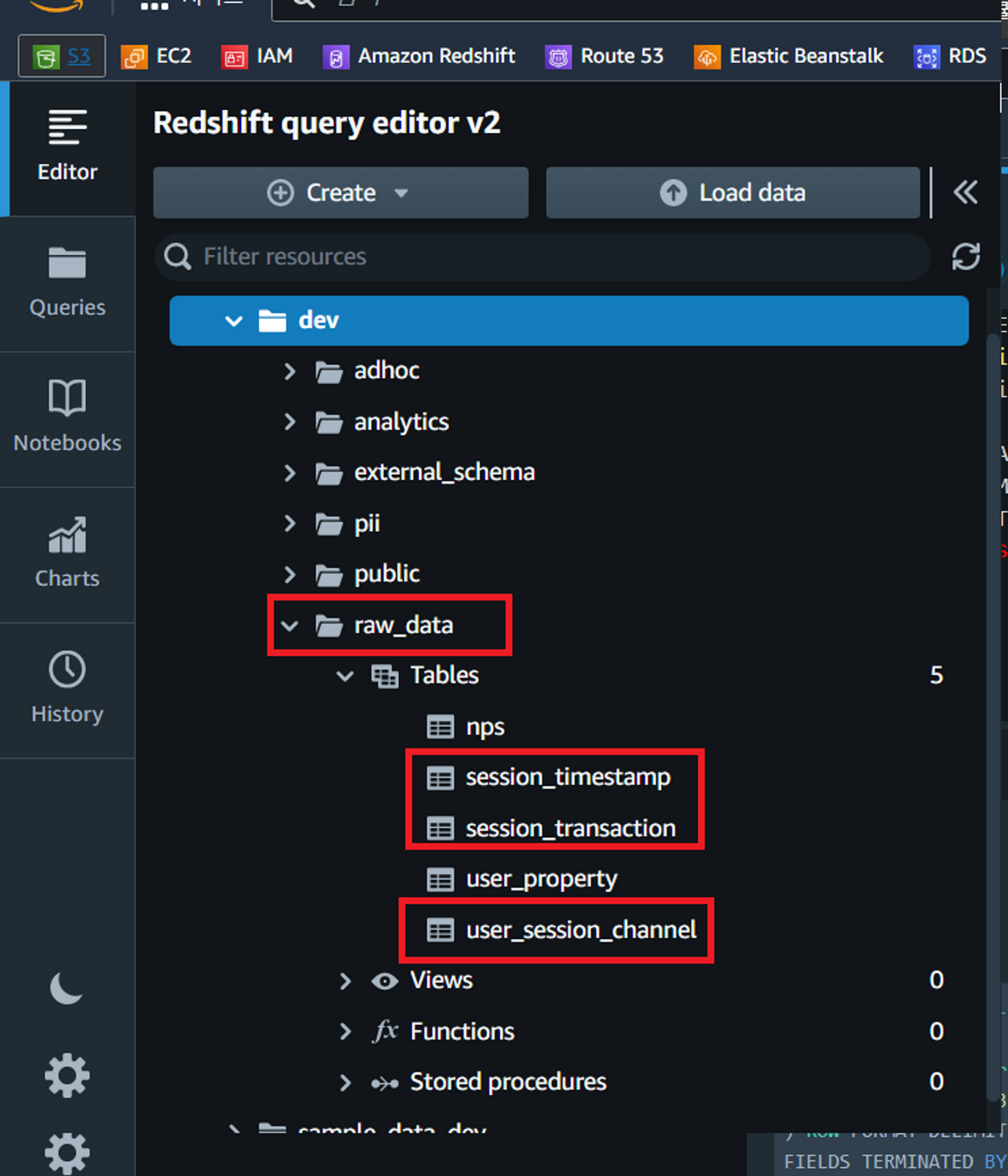The height and width of the screenshot is (1176, 1008).
Task: Open the Create dropdown button
Action: click(341, 193)
